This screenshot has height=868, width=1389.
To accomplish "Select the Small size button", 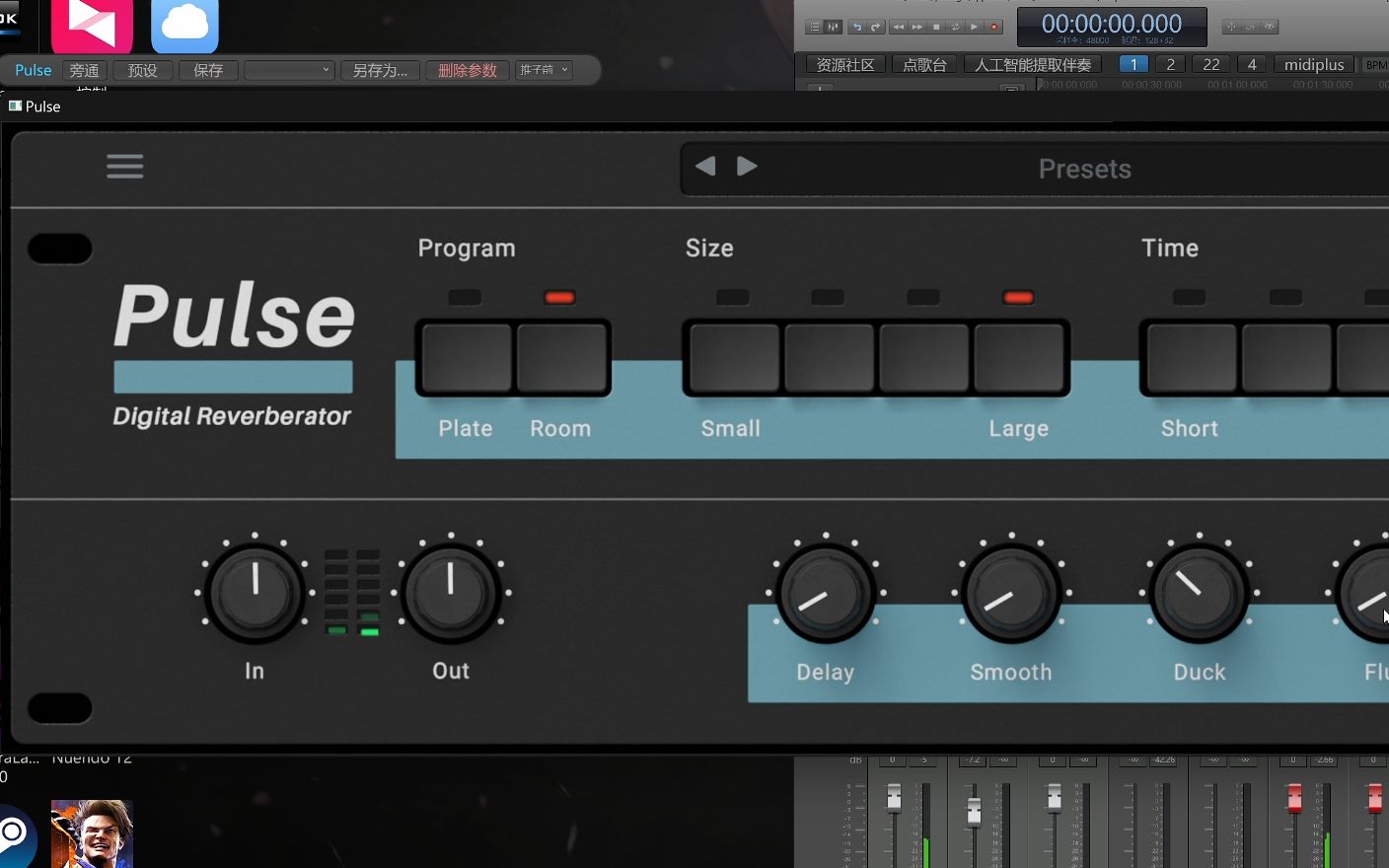I will [735, 357].
